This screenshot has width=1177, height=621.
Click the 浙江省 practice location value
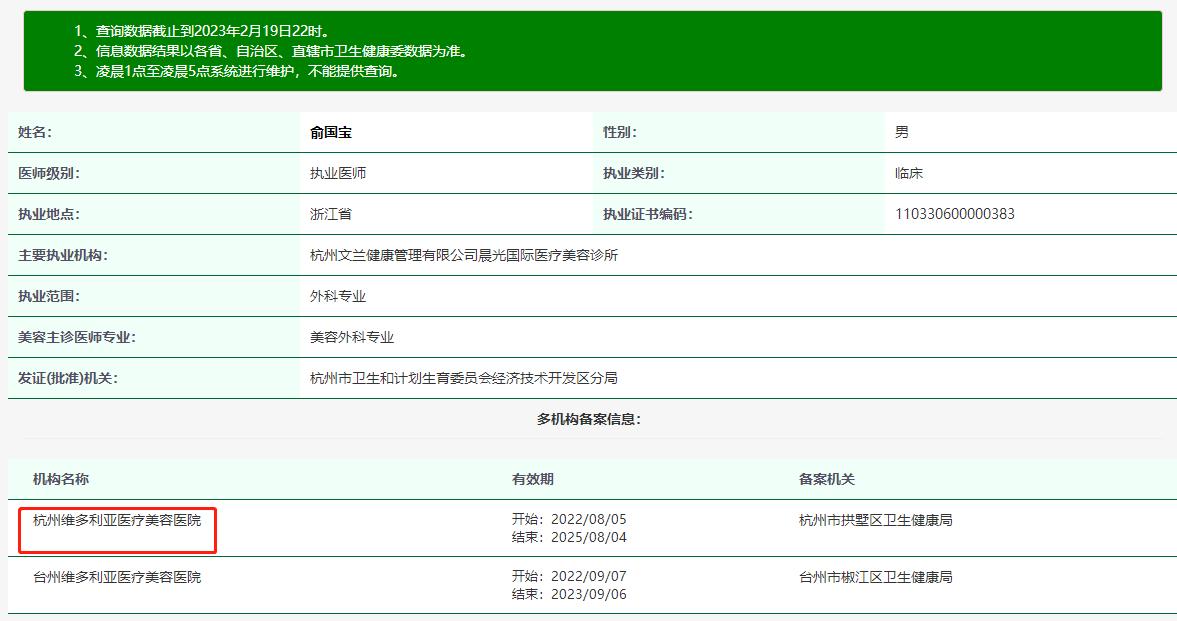click(331, 214)
